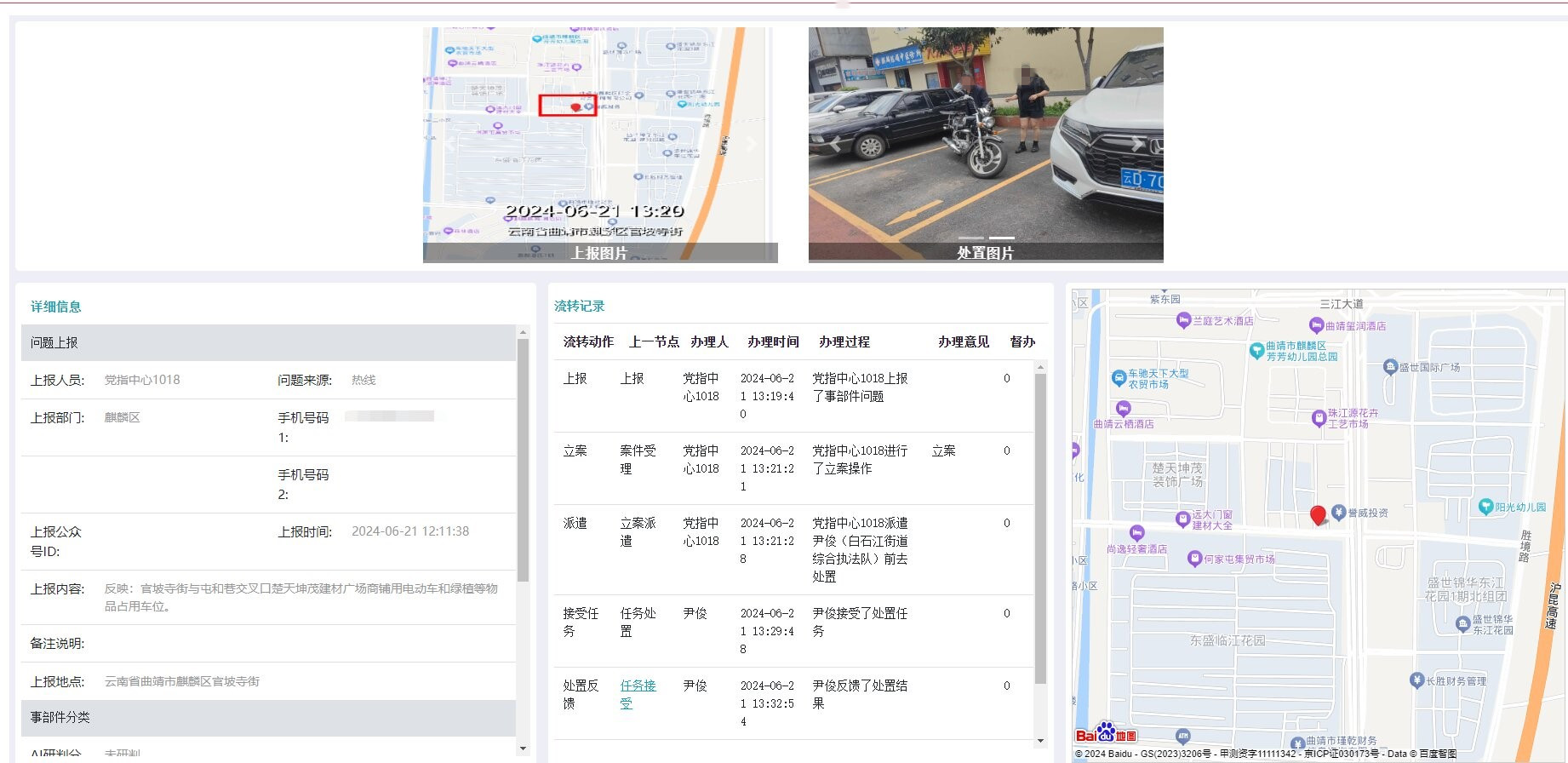Image resolution: width=1568 pixels, height=763 pixels.
Task: Click down arrow of 流转记录 scrollbar
Action: click(1040, 741)
